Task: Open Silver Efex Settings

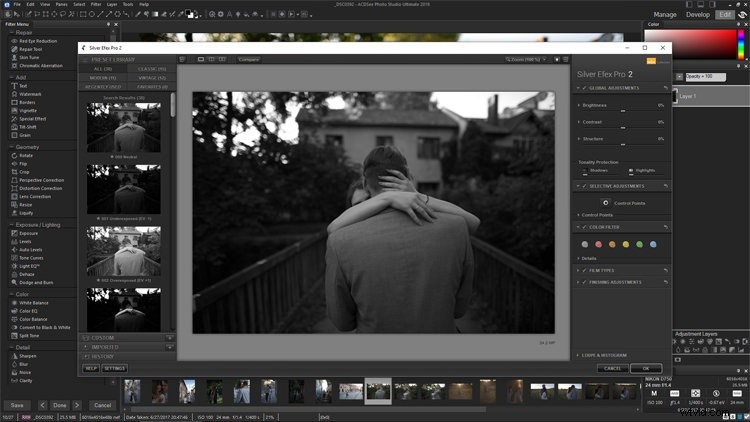Action: [x=114, y=368]
